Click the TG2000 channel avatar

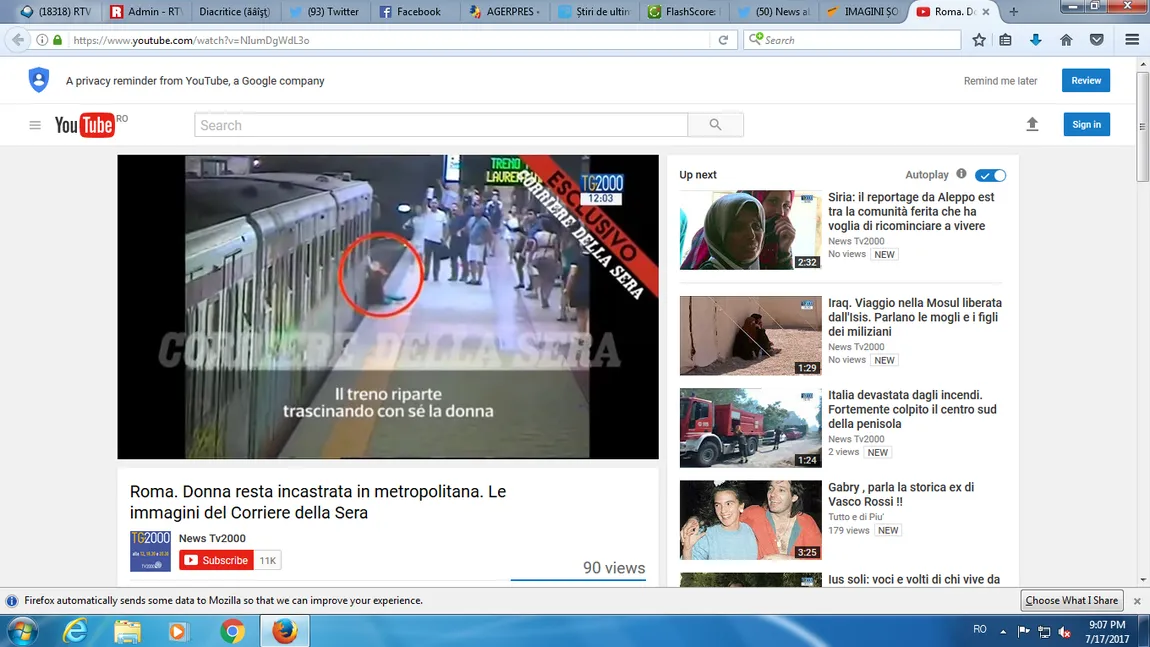150,551
